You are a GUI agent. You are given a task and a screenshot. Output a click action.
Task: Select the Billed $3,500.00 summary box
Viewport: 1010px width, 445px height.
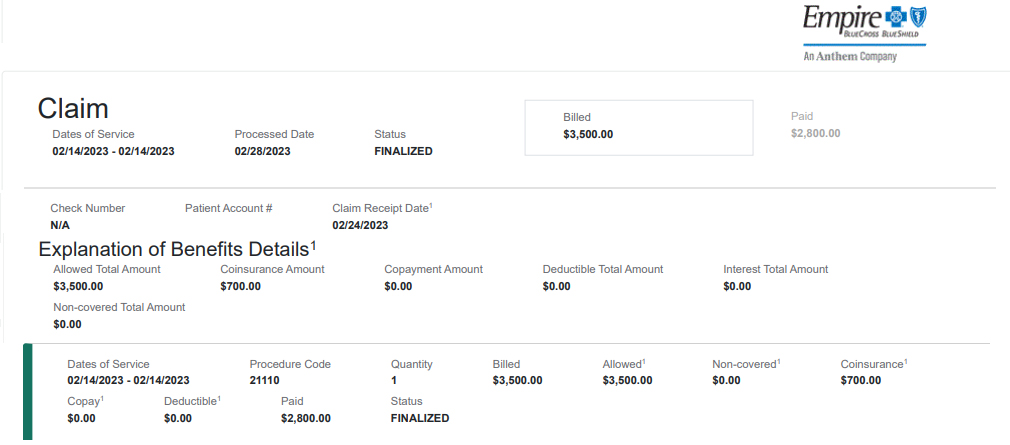tap(638, 127)
